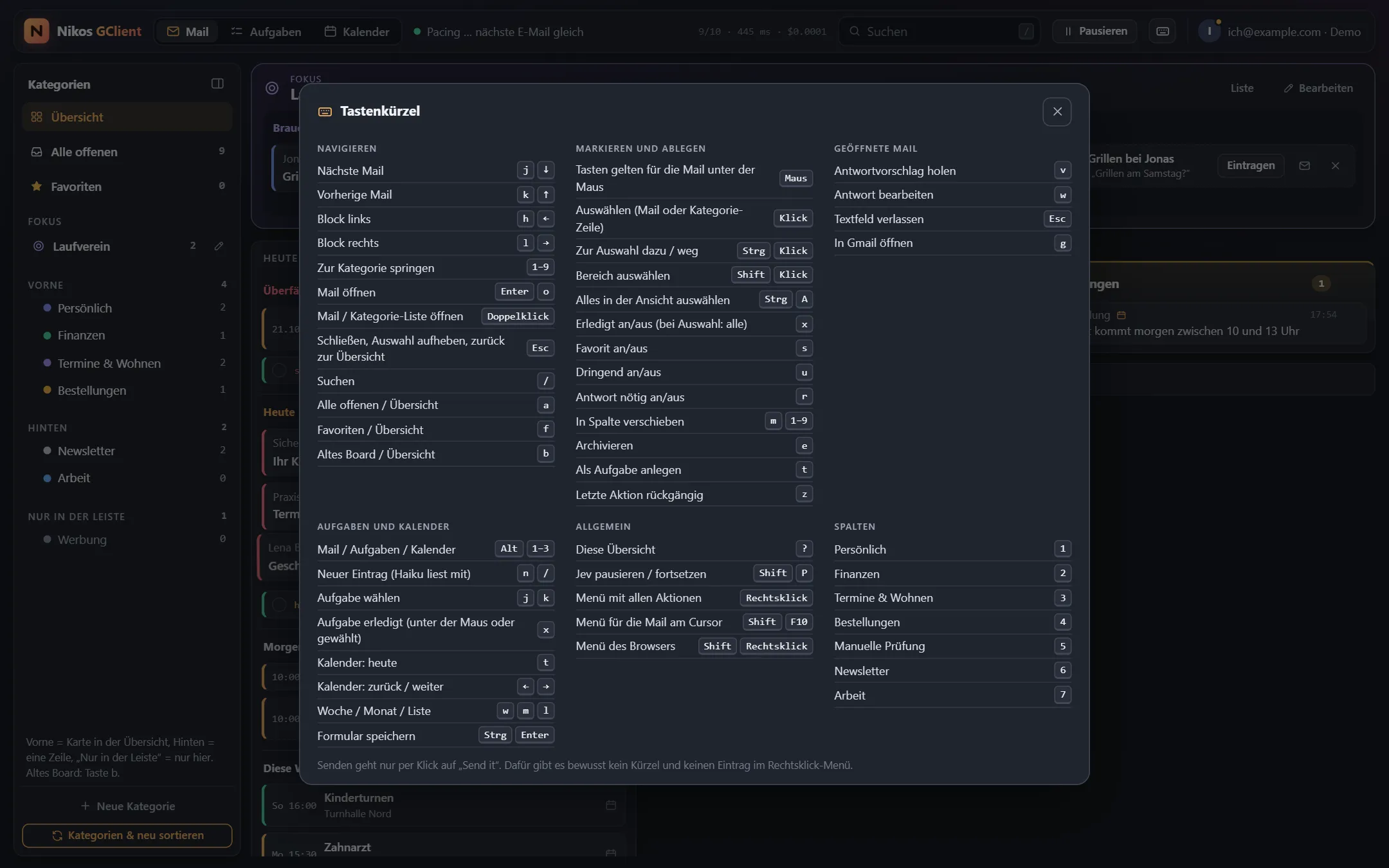
Task: Click the Übersicht grid icon
Action: click(37, 117)
